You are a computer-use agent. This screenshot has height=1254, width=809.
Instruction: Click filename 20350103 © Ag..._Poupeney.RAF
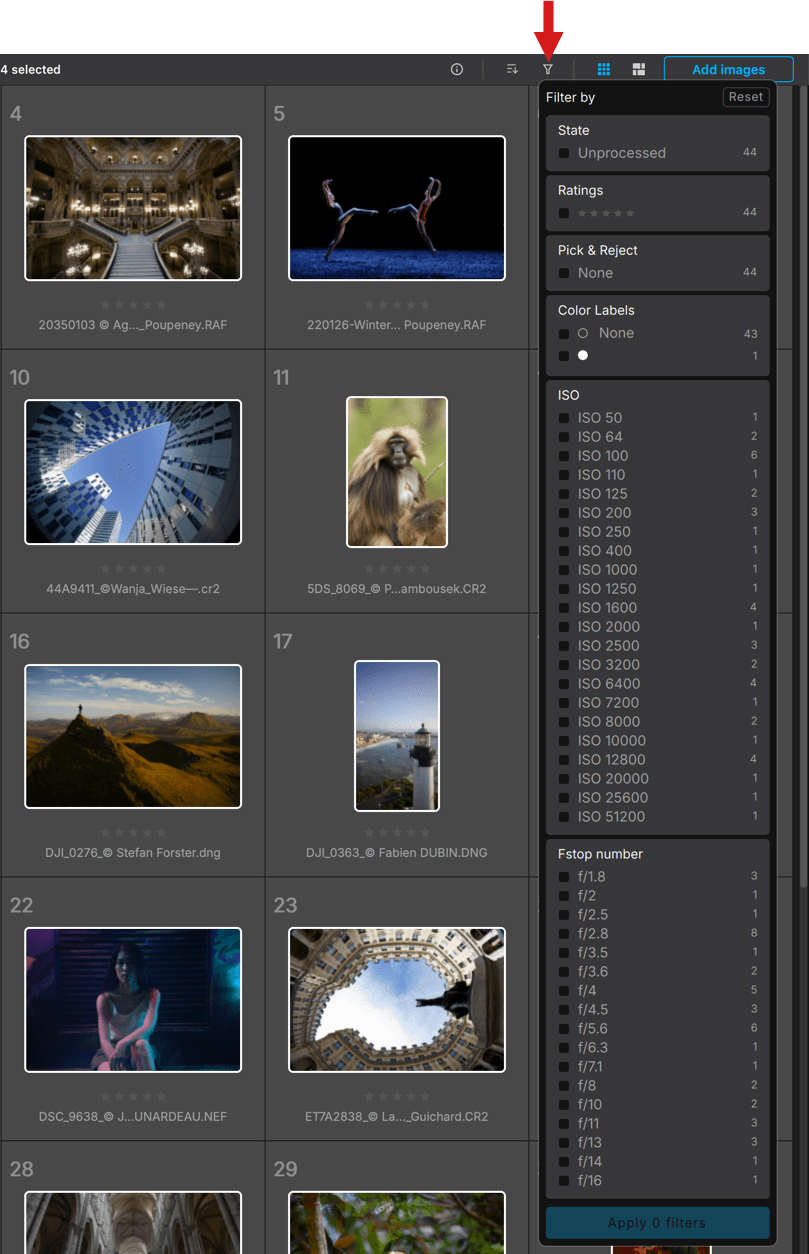(x=133, y=325)
